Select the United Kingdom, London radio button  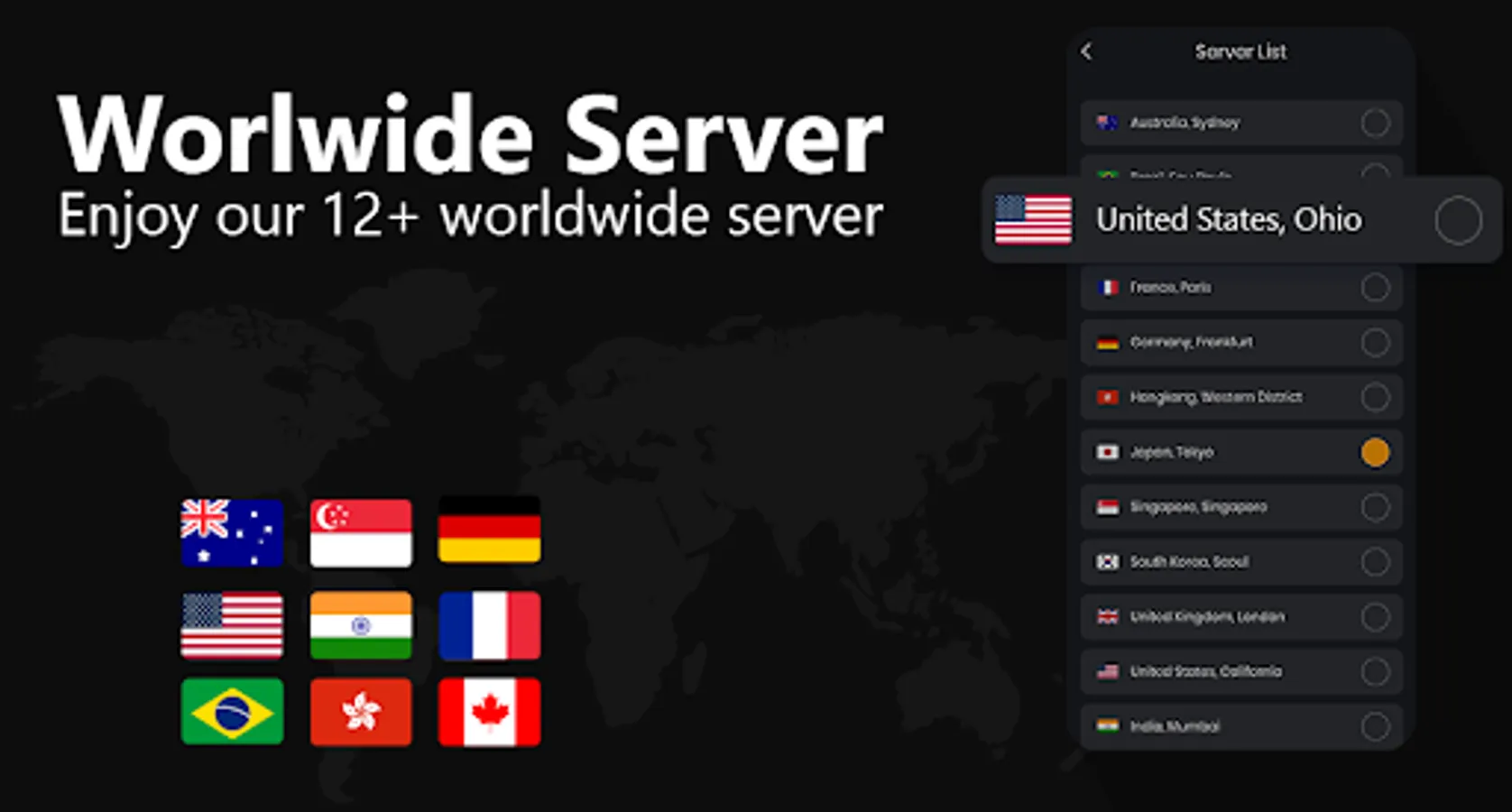click(x=1375, y=617)
